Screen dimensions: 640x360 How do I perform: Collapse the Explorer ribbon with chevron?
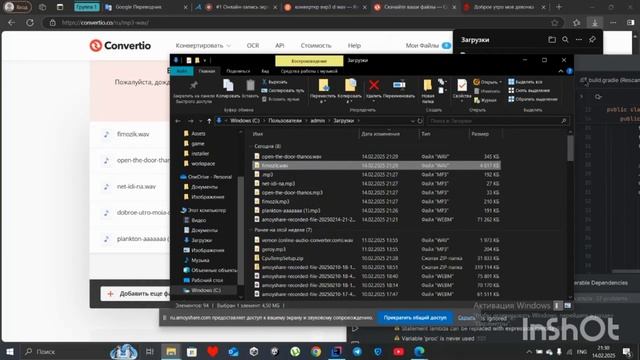click(x=561, y=71)
